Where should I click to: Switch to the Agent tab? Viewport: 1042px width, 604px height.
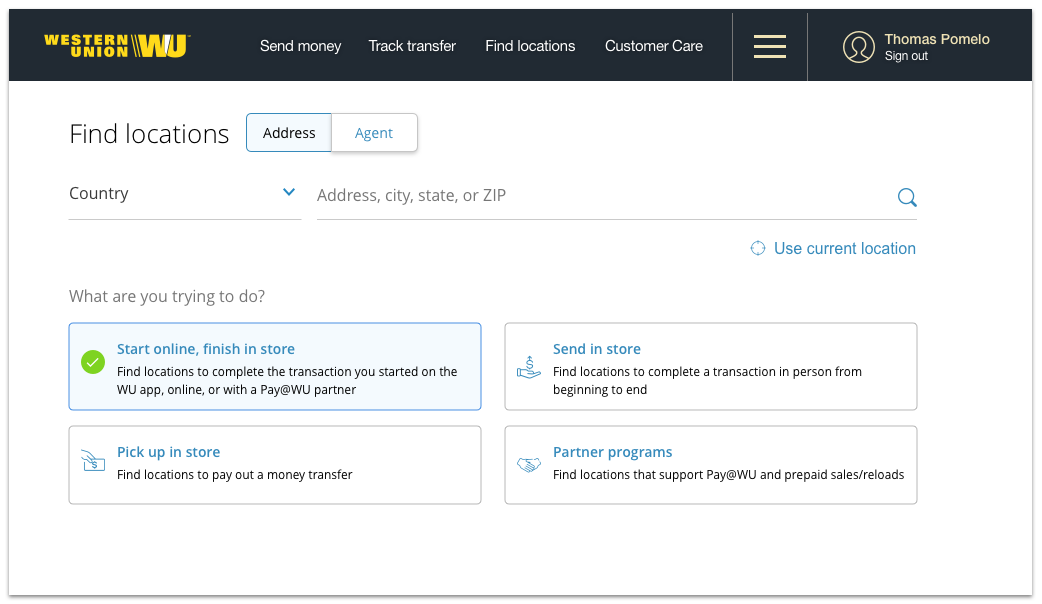point(374,133)
